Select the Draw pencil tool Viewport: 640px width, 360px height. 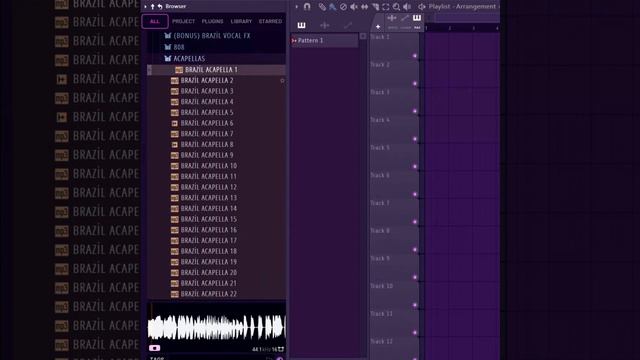click(x=322, y=7)
